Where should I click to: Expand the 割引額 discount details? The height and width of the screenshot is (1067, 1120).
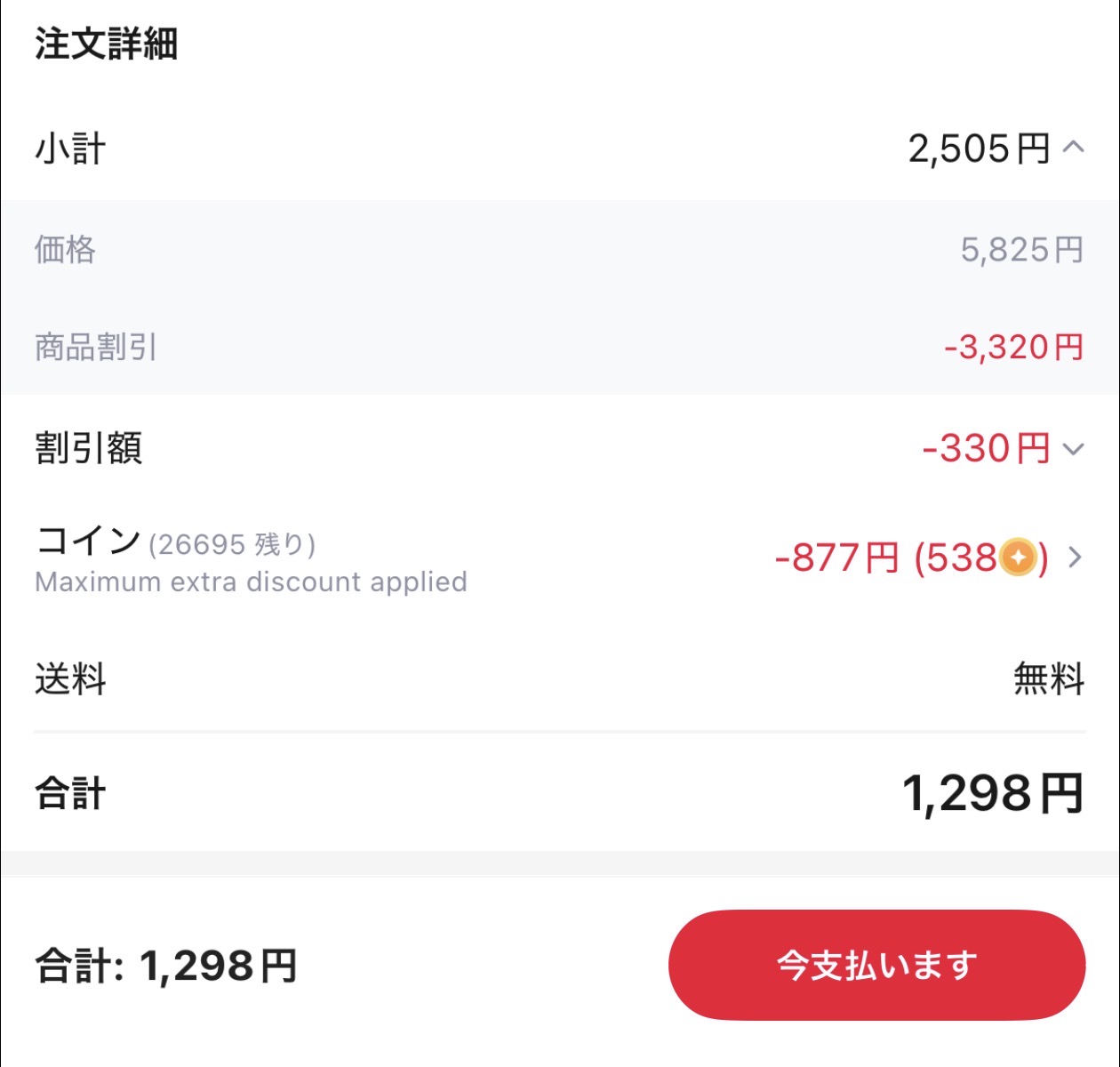pos(1076,452)
